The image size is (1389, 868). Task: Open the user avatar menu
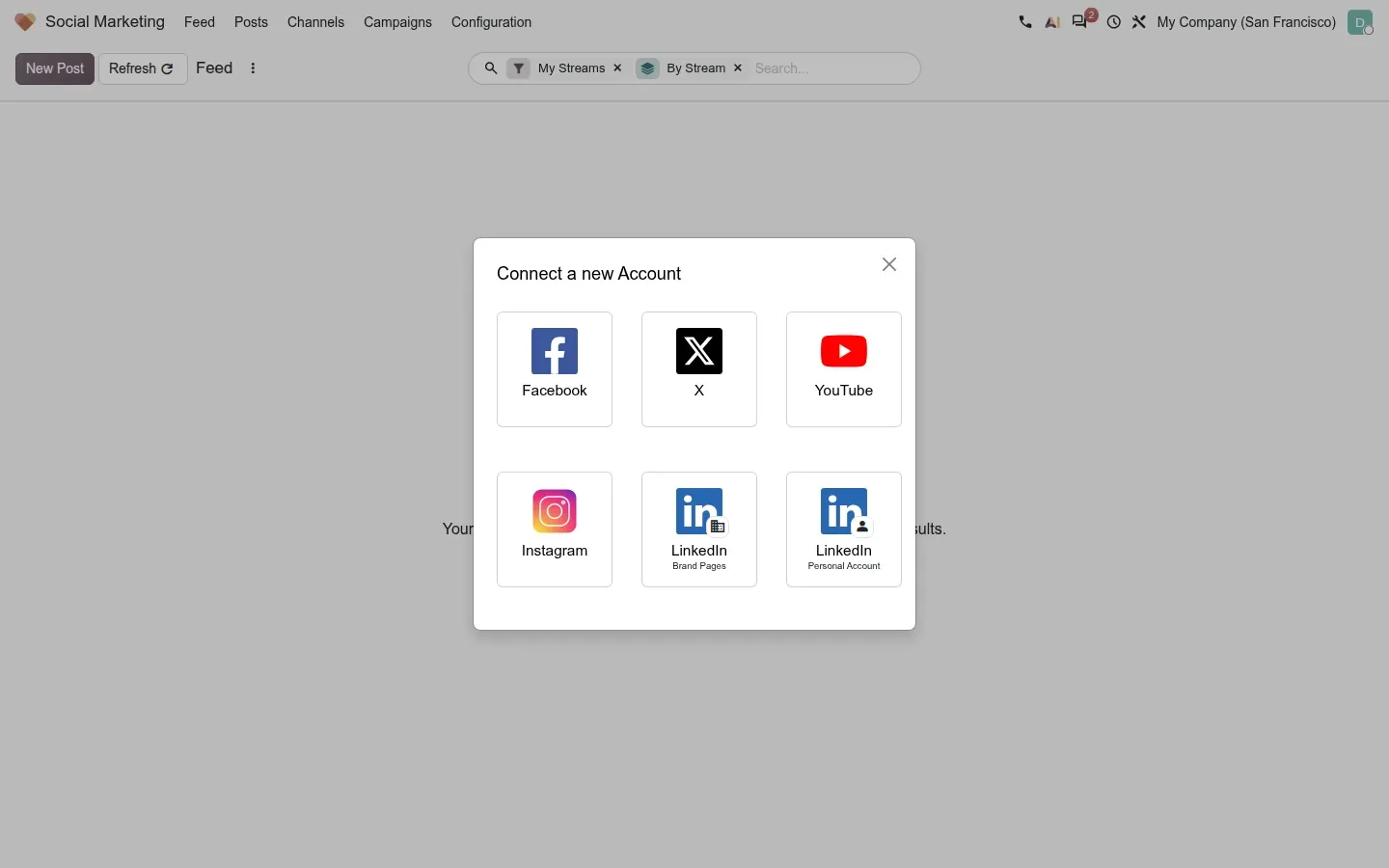point(1362,22)
